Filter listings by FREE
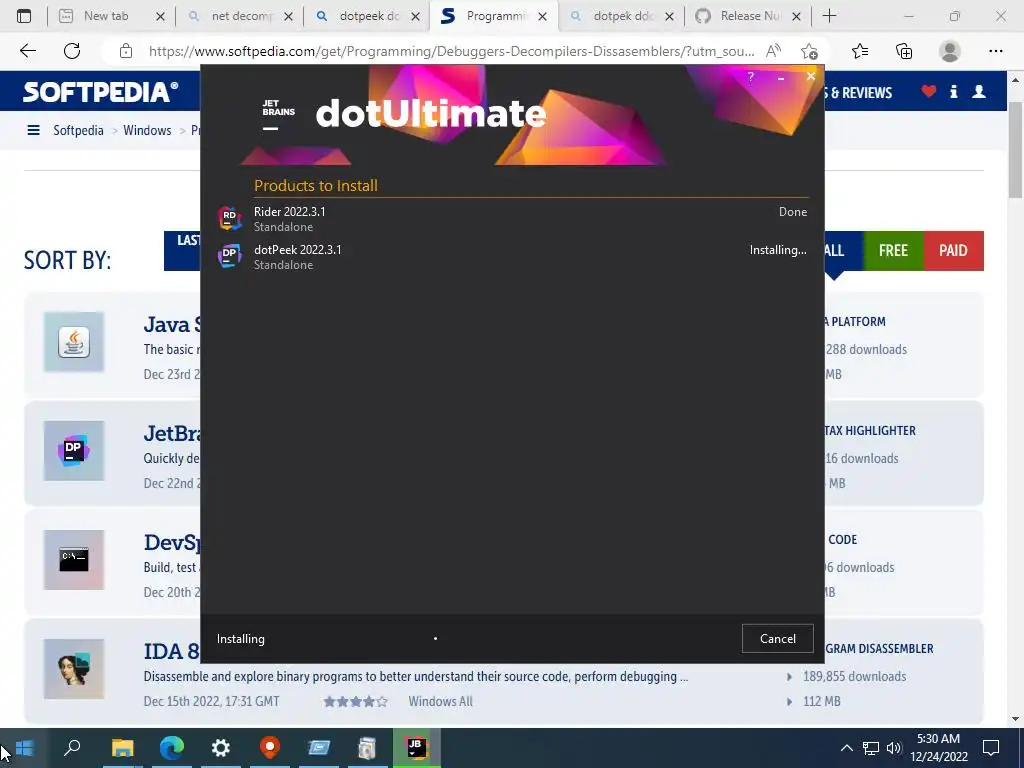Viewport: 1024px width, 768px height. coord(893,251)
